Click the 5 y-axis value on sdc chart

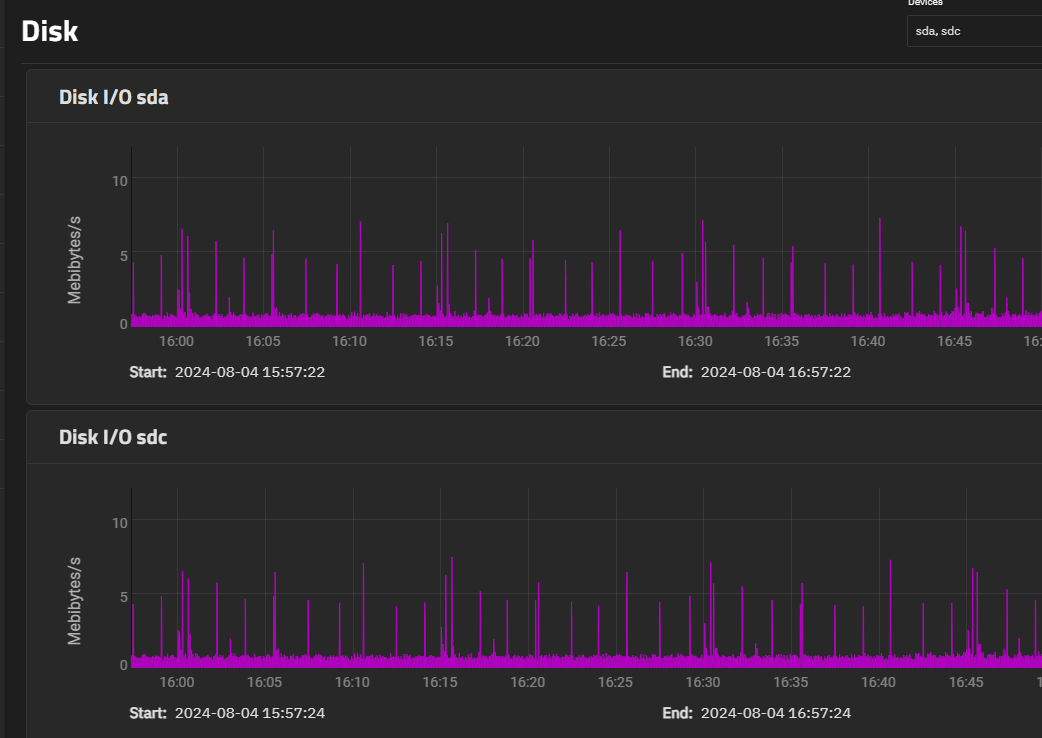pyautogui.click(x=124, y=597)
